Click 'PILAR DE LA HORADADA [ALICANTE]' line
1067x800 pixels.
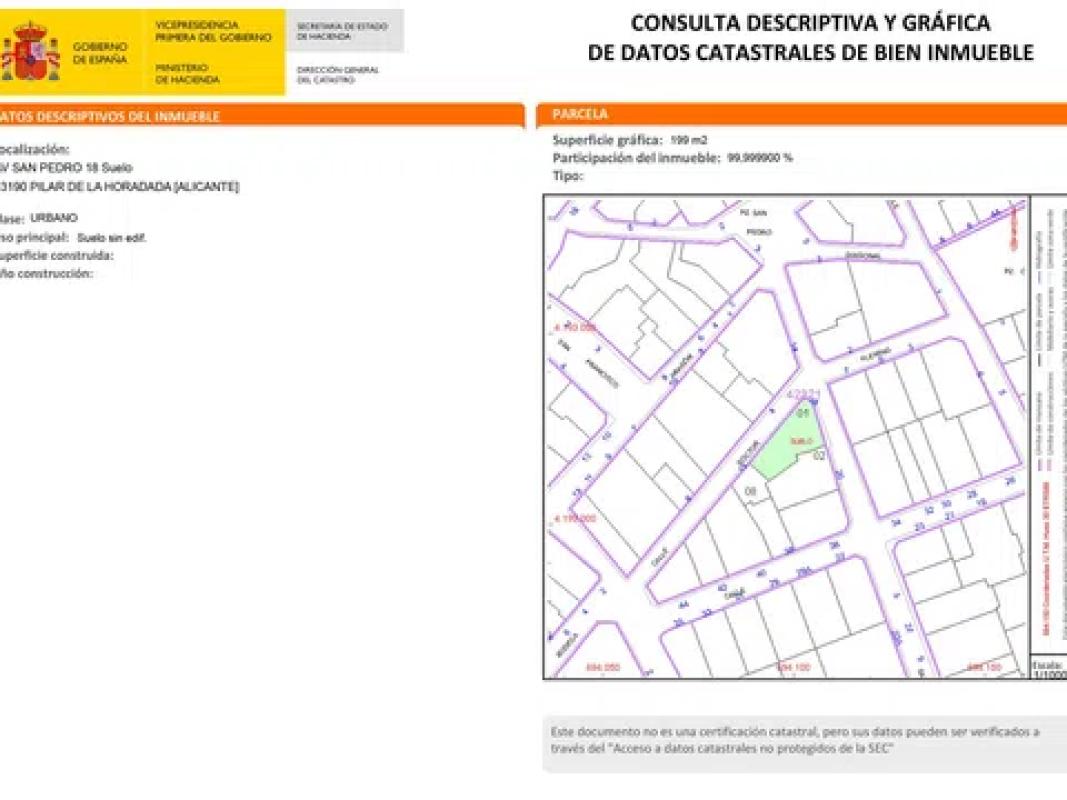[119, 186]
